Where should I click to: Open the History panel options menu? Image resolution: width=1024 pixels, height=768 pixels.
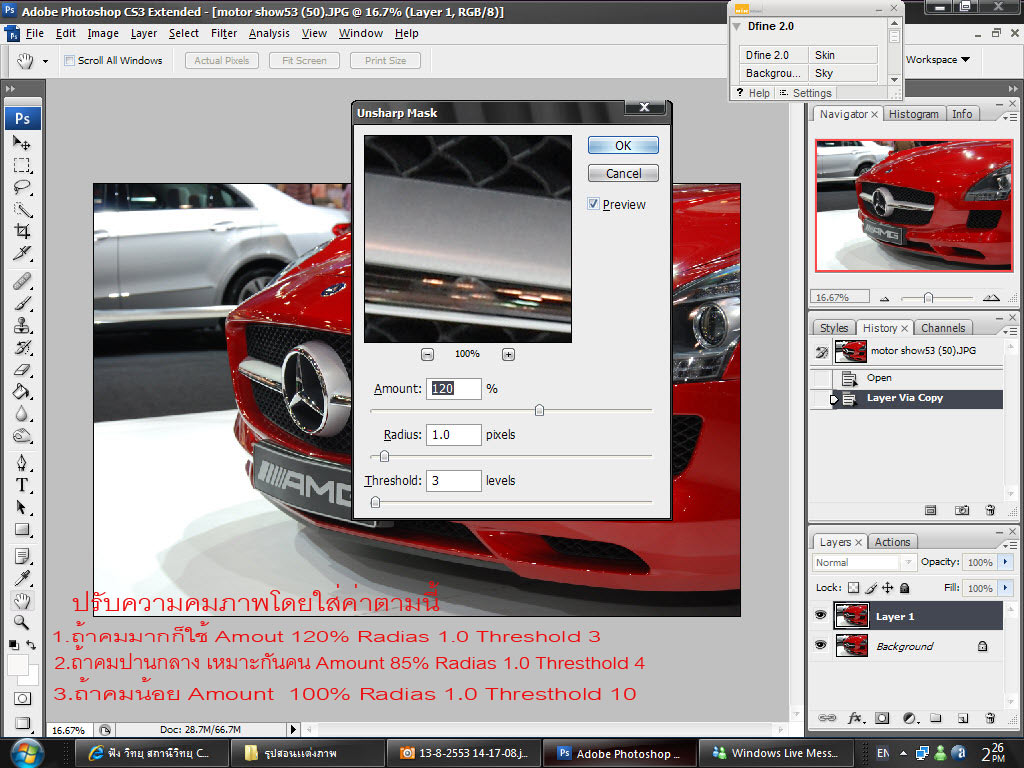[x=1010, y=331]
